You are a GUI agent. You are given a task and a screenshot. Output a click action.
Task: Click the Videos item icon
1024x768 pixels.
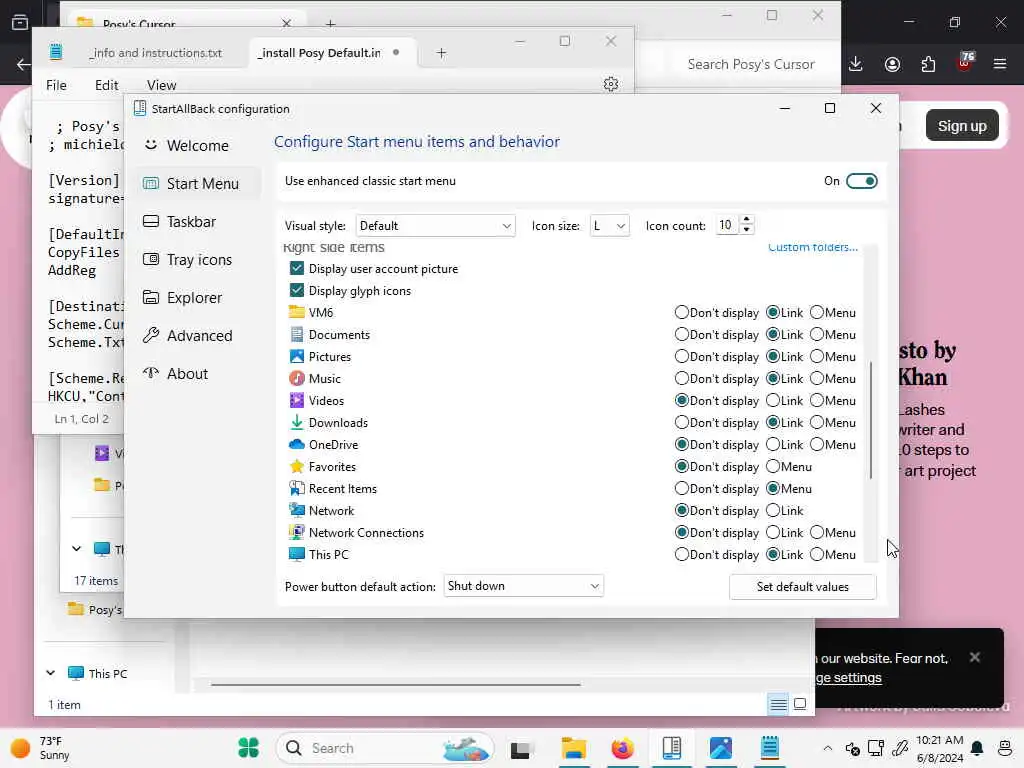click(296, 400)
